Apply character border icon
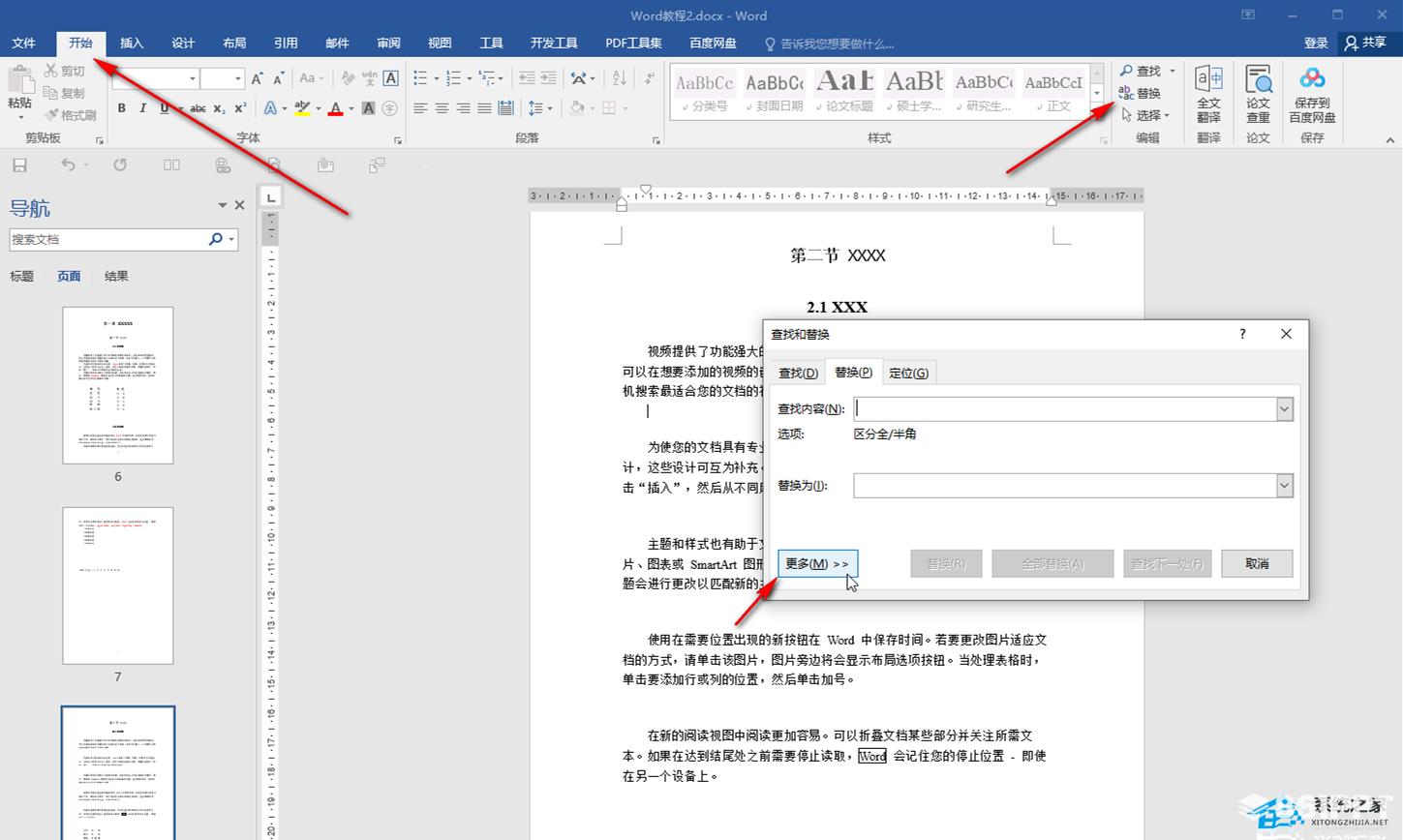Screen dimensions: 1403x840 point(390,78)
